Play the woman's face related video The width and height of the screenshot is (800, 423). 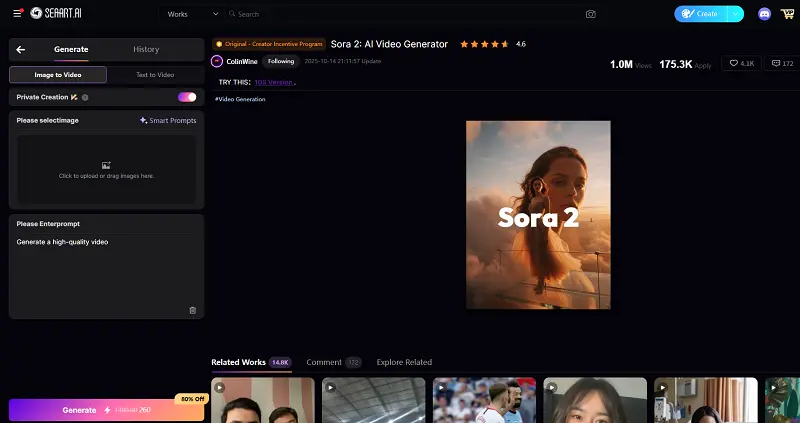[x=552, y=388]
